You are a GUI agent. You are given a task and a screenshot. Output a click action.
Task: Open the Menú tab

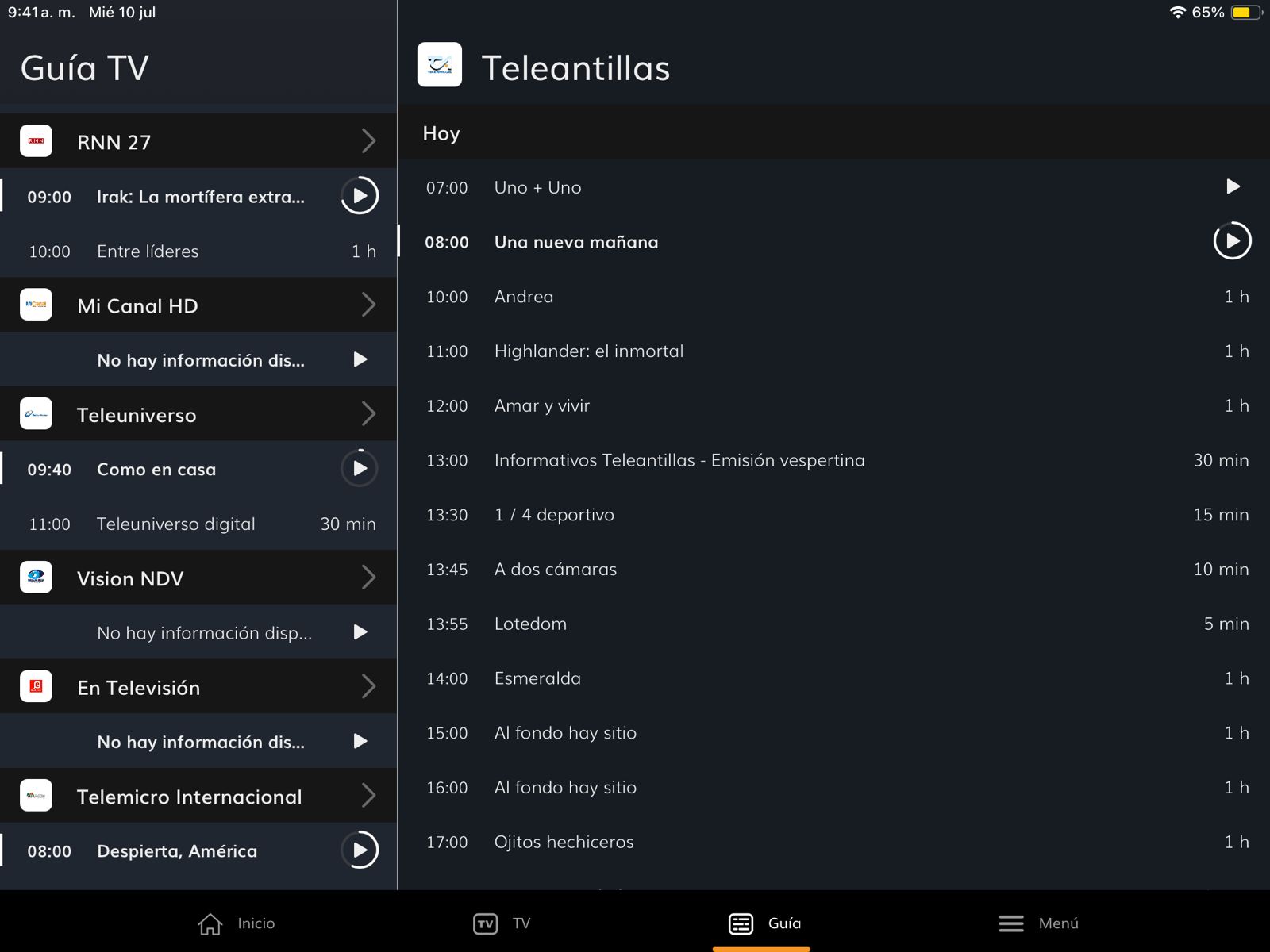point(1038,923)
